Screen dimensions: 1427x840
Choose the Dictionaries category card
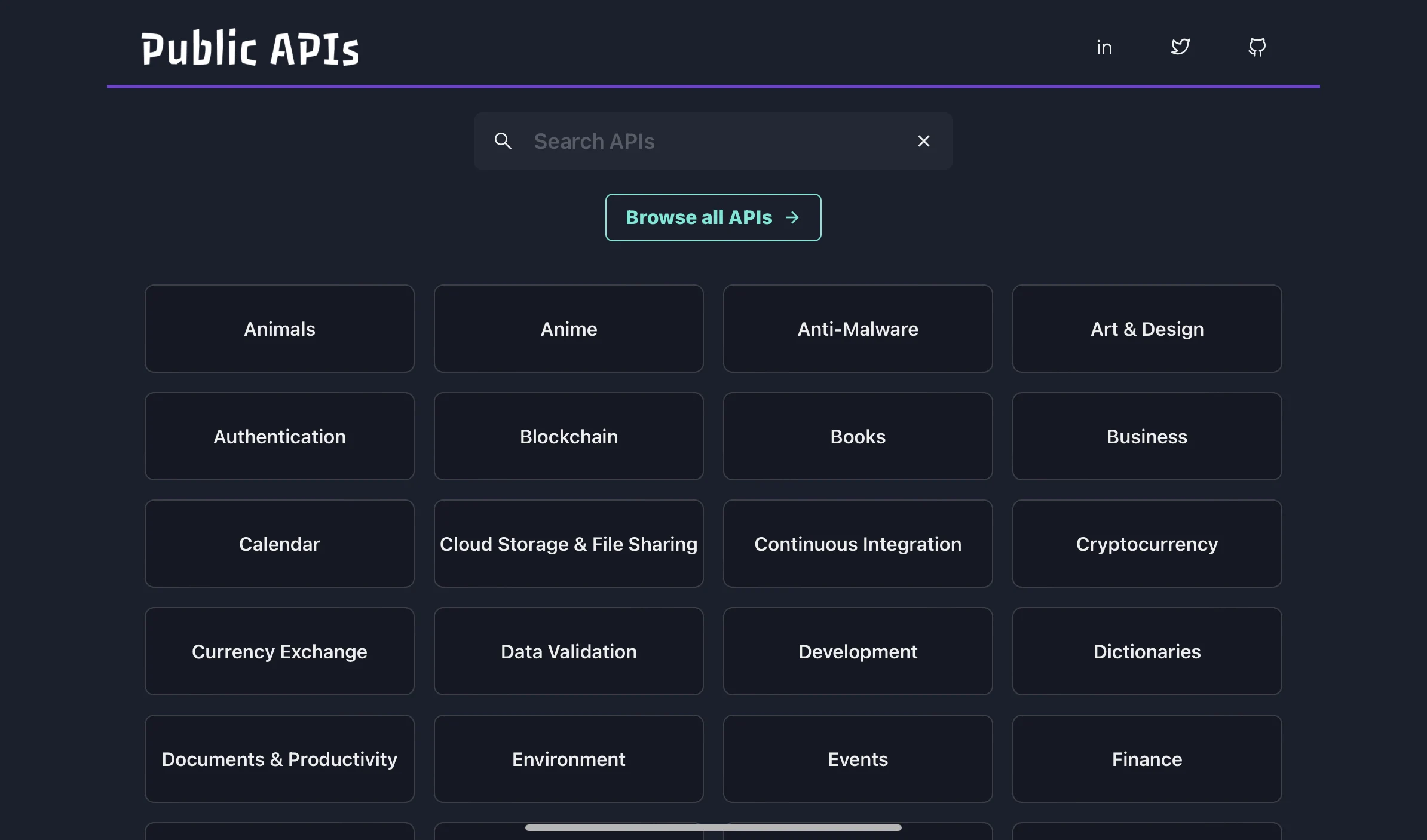[x=1147, y=651]
